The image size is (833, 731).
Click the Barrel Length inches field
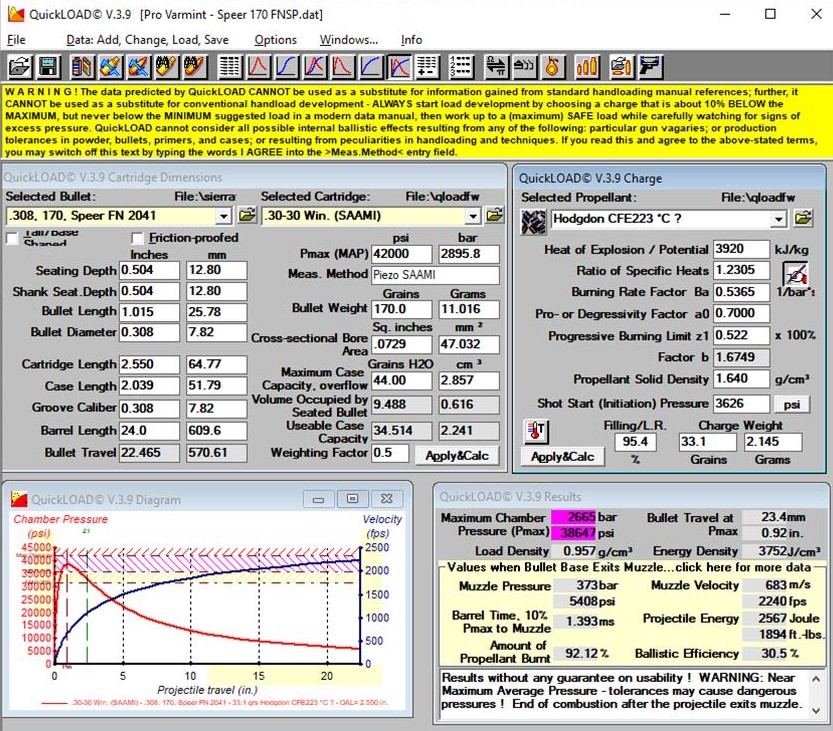point(149,430)
